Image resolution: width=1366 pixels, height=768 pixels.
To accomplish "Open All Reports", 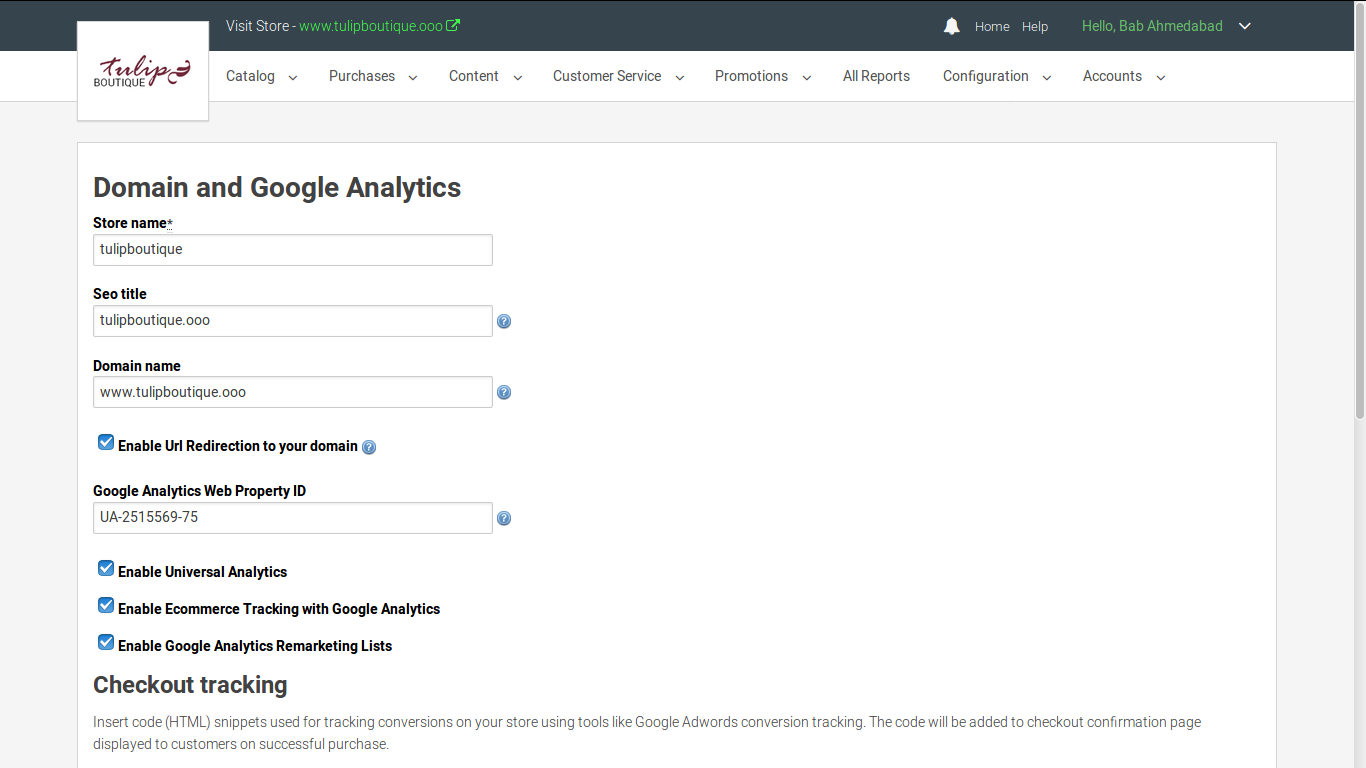I will pos(876,76).
